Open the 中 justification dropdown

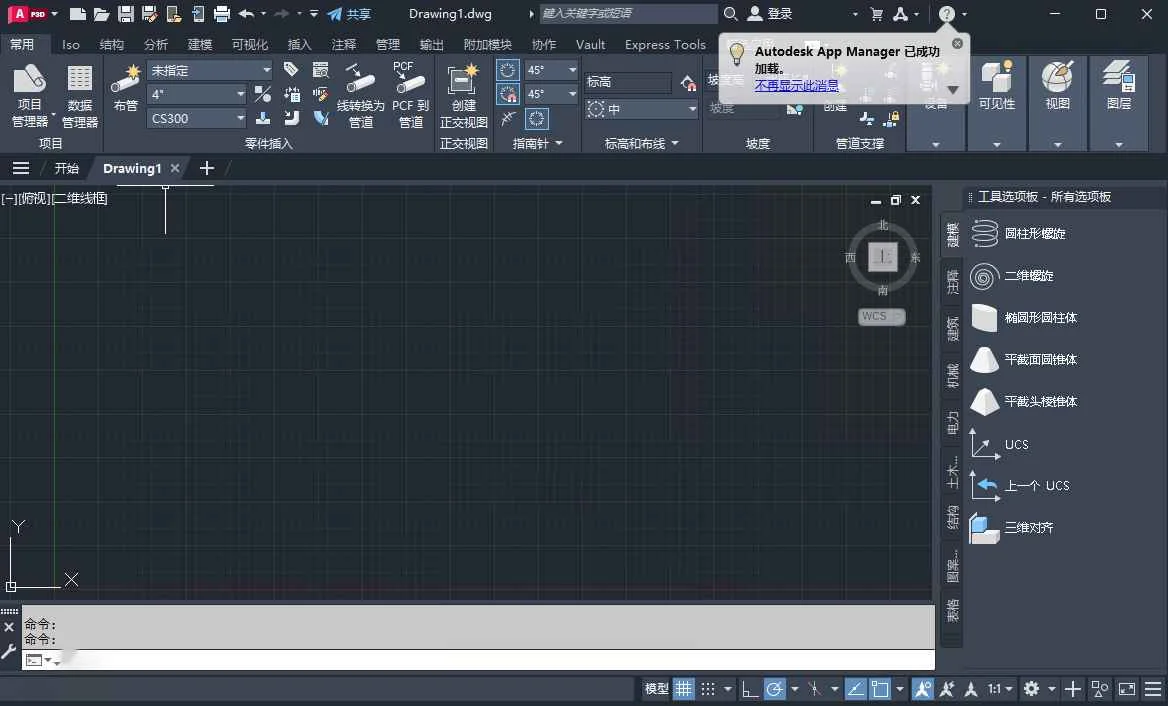(641, 109)
